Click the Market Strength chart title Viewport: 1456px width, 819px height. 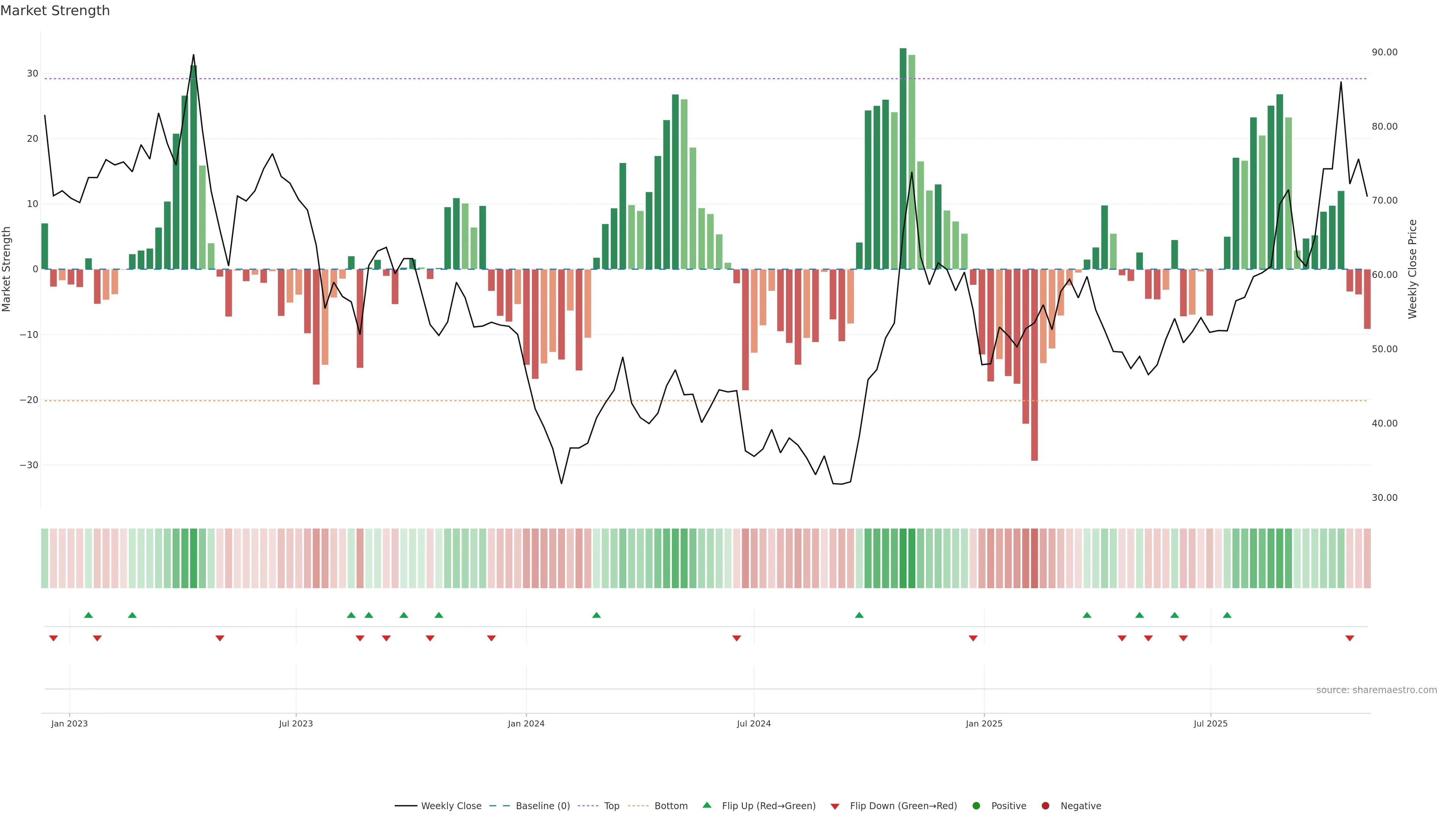(55, 11)
